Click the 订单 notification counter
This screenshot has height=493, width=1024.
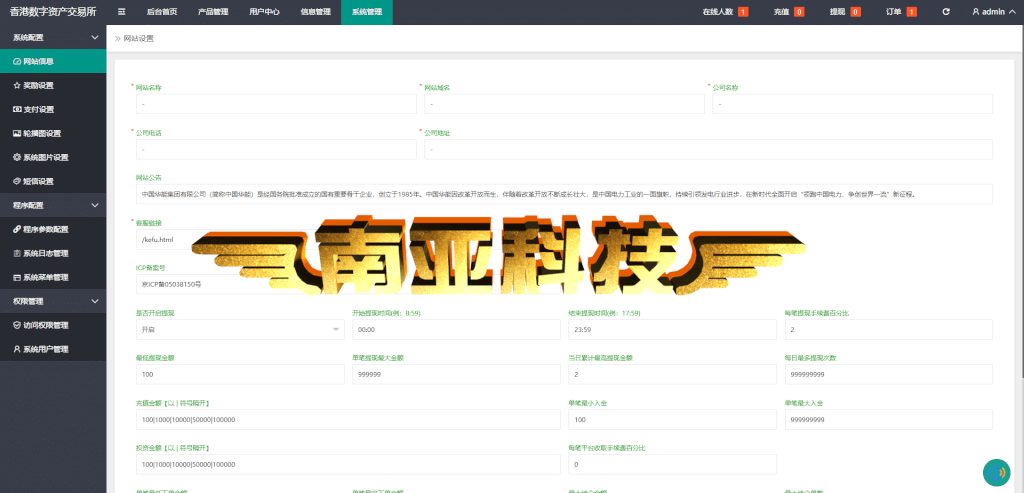tap(901, 12)
